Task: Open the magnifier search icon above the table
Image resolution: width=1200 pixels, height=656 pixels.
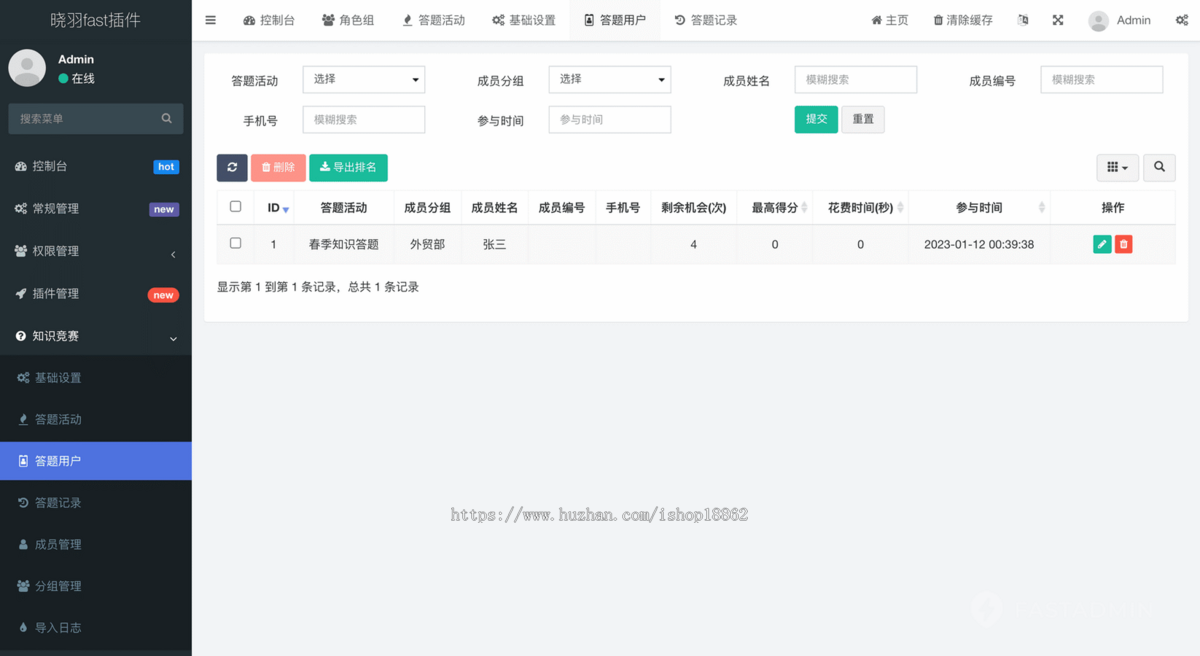Action: [1158, 167]
